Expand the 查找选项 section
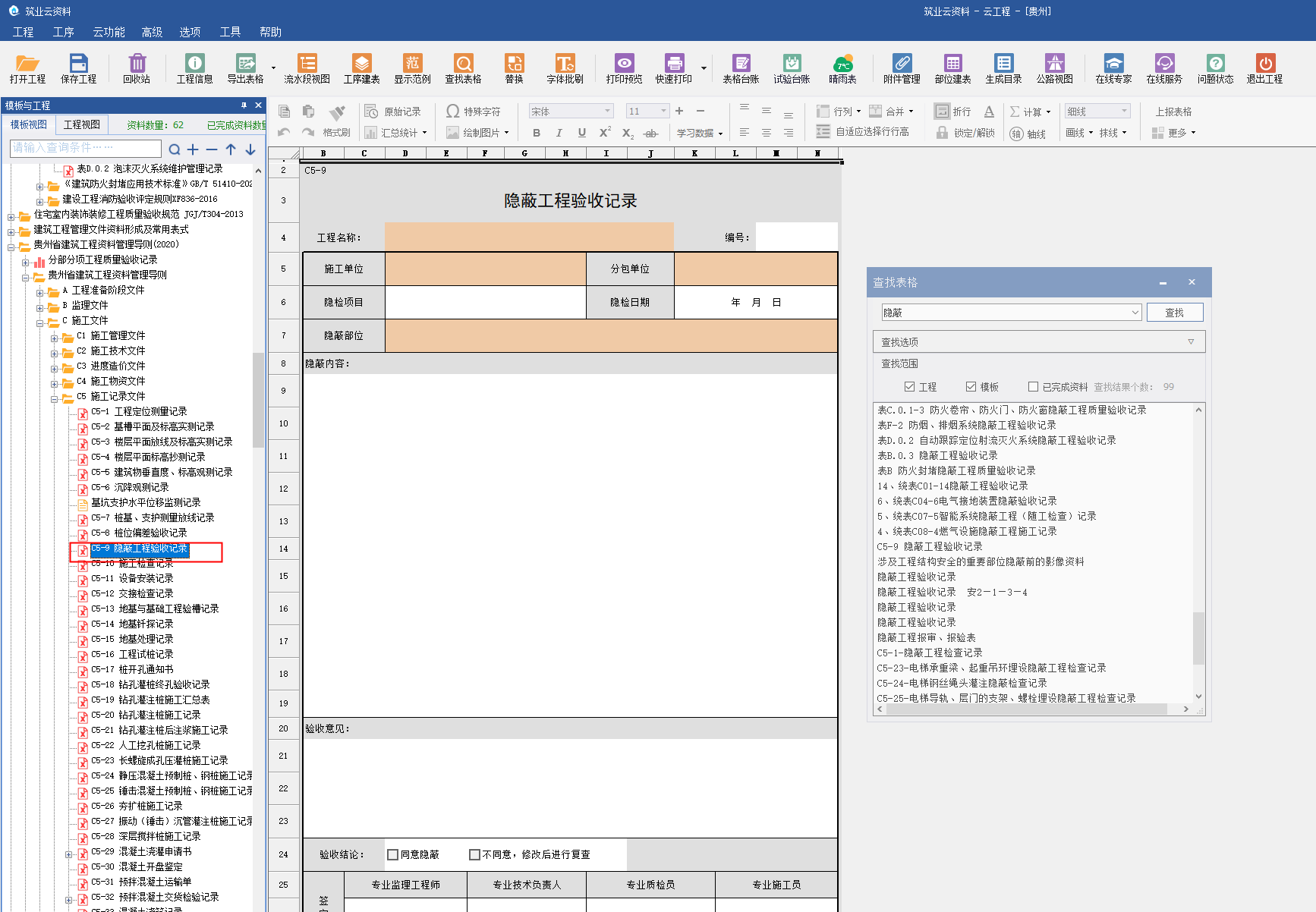1316x912 pixels. pyautogui.click(x=1039, y=342)
